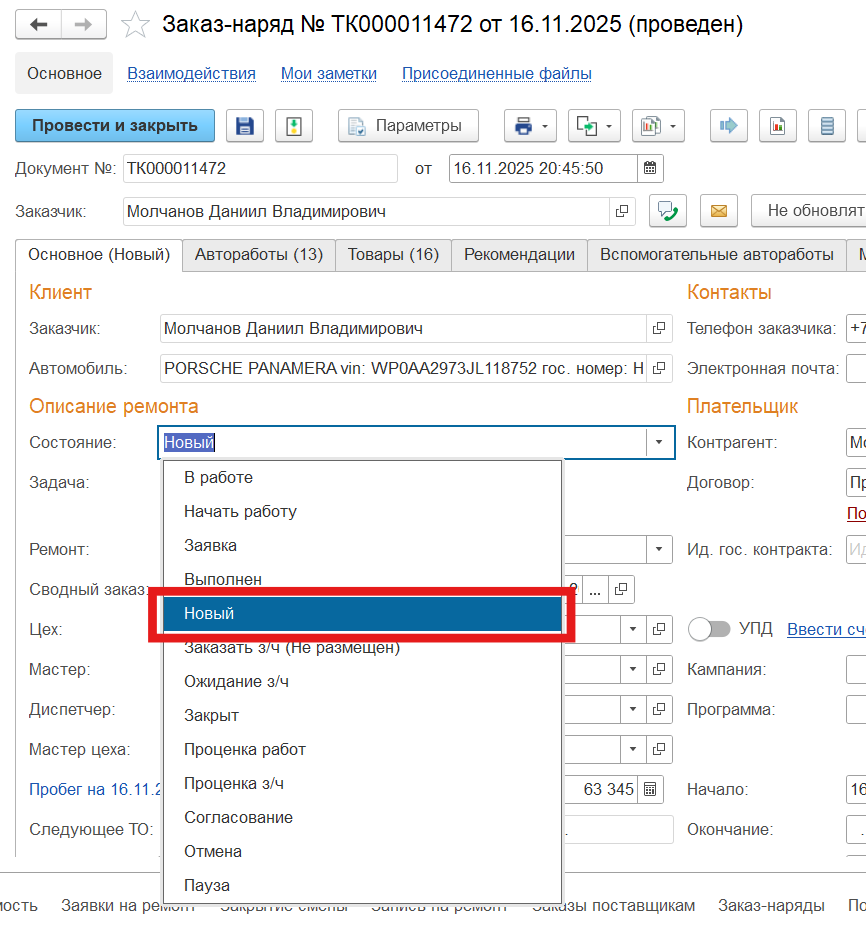Open the calculator for mileage field
The width and height of the screenshot is (866, 925).
(650, 789)
